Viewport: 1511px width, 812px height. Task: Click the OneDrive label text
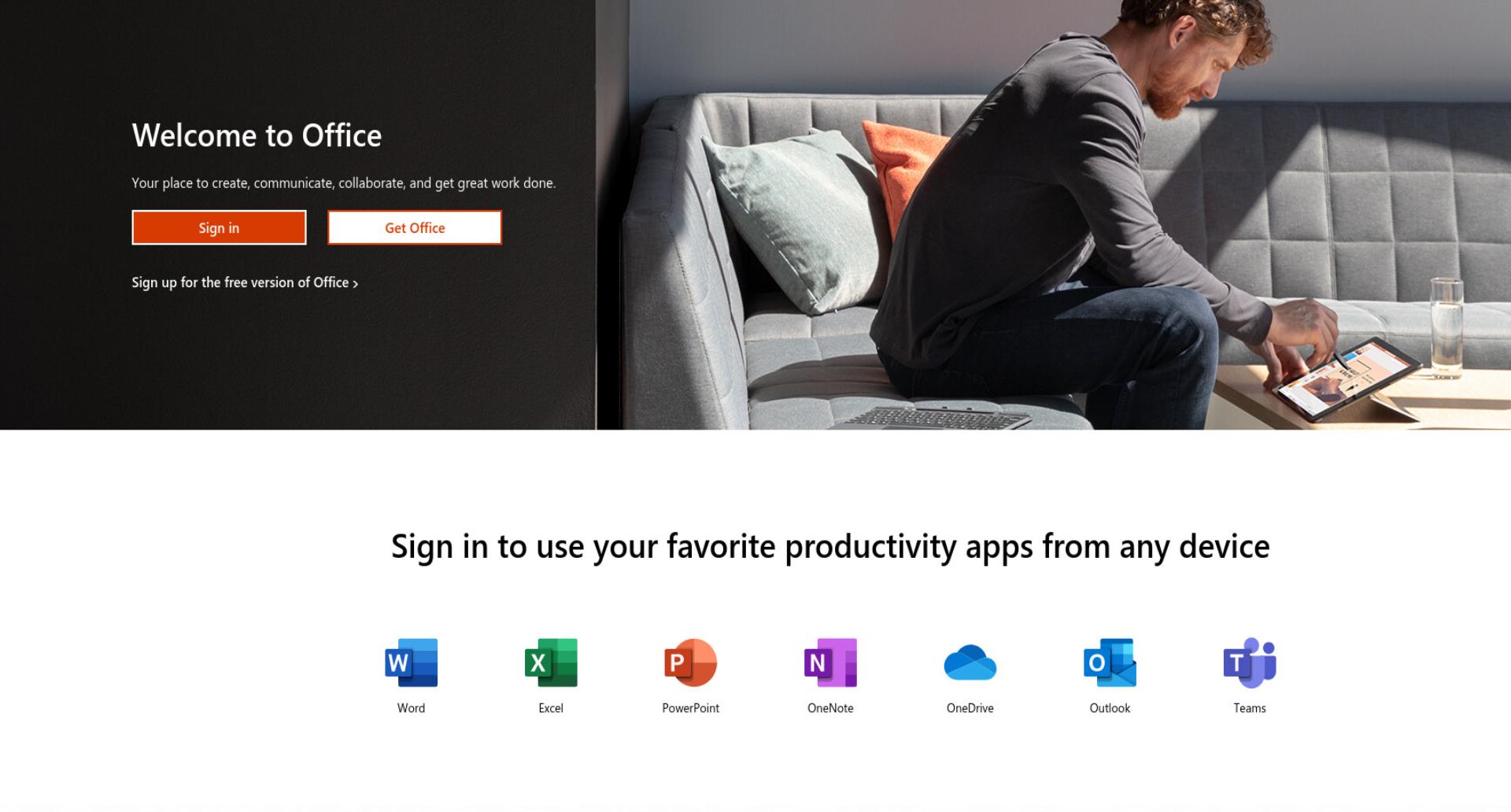point(970,708)
